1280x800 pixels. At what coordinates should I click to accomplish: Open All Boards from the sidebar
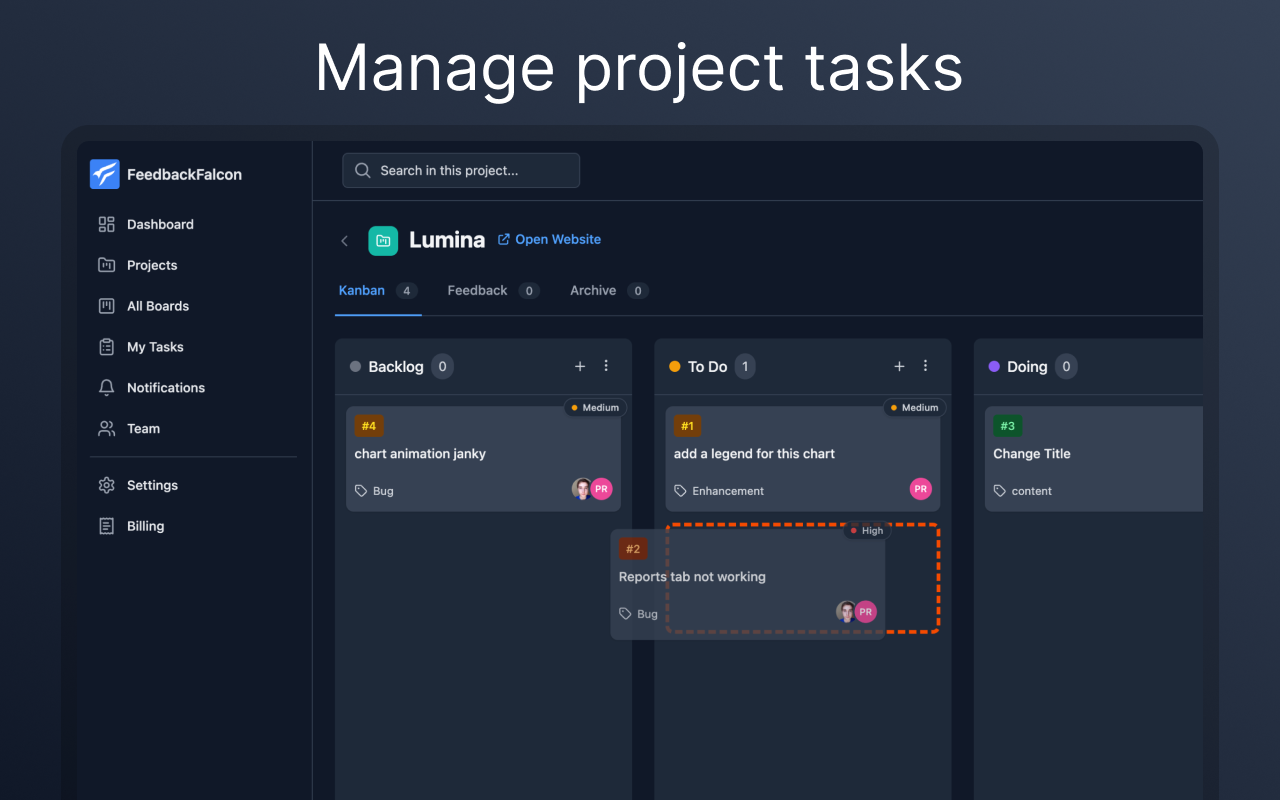point(107,306)
